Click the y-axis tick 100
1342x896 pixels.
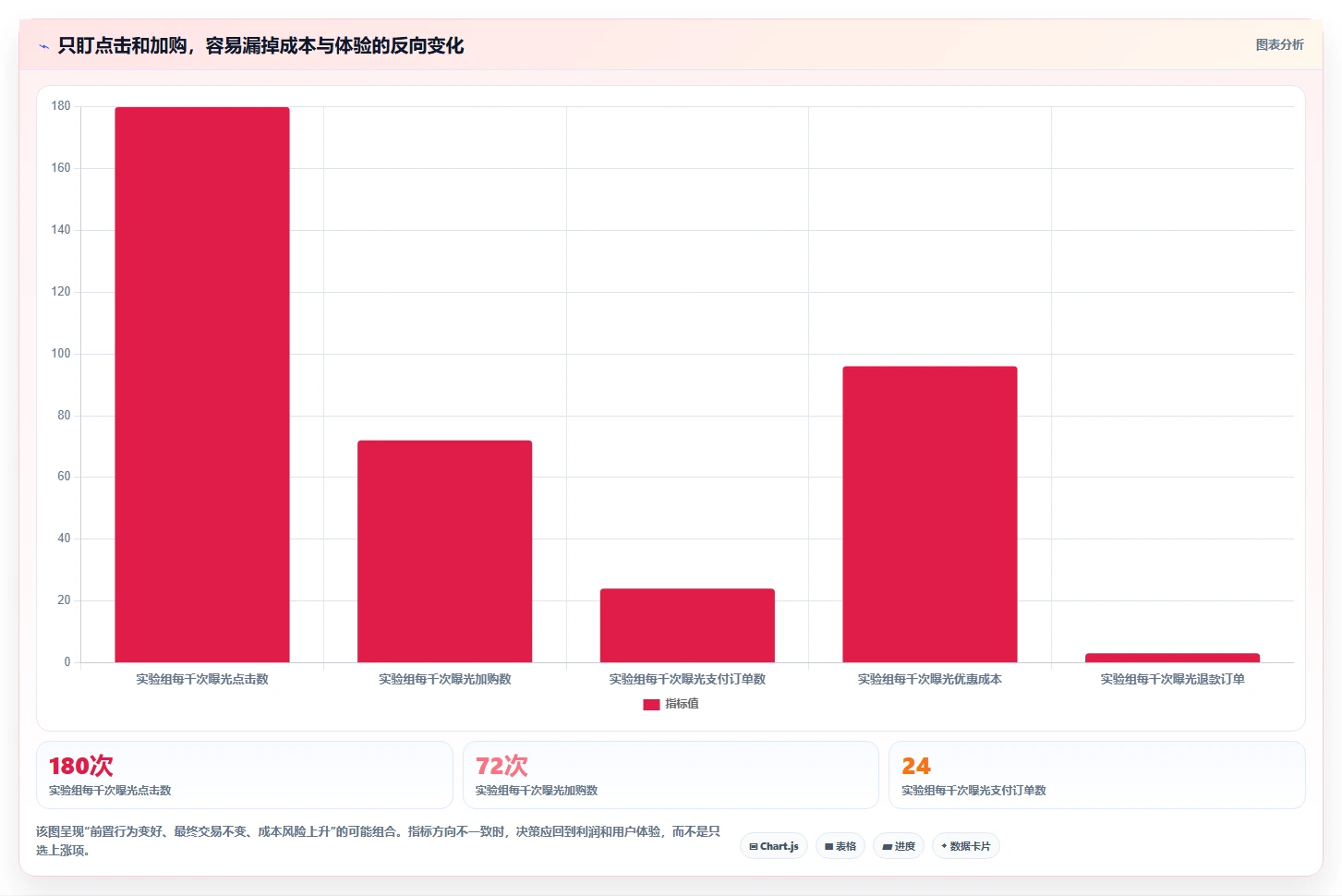(x=61, y=354)
